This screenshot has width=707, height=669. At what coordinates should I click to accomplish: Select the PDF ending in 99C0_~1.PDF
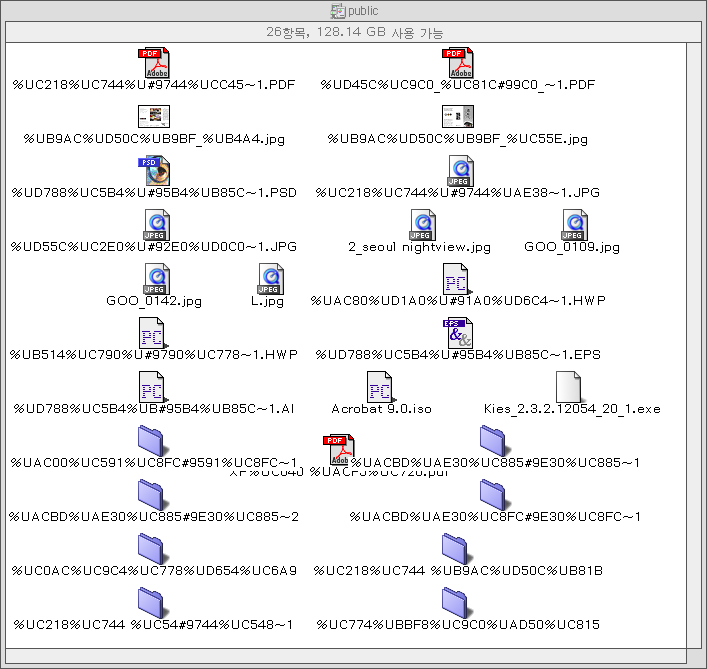458,63
